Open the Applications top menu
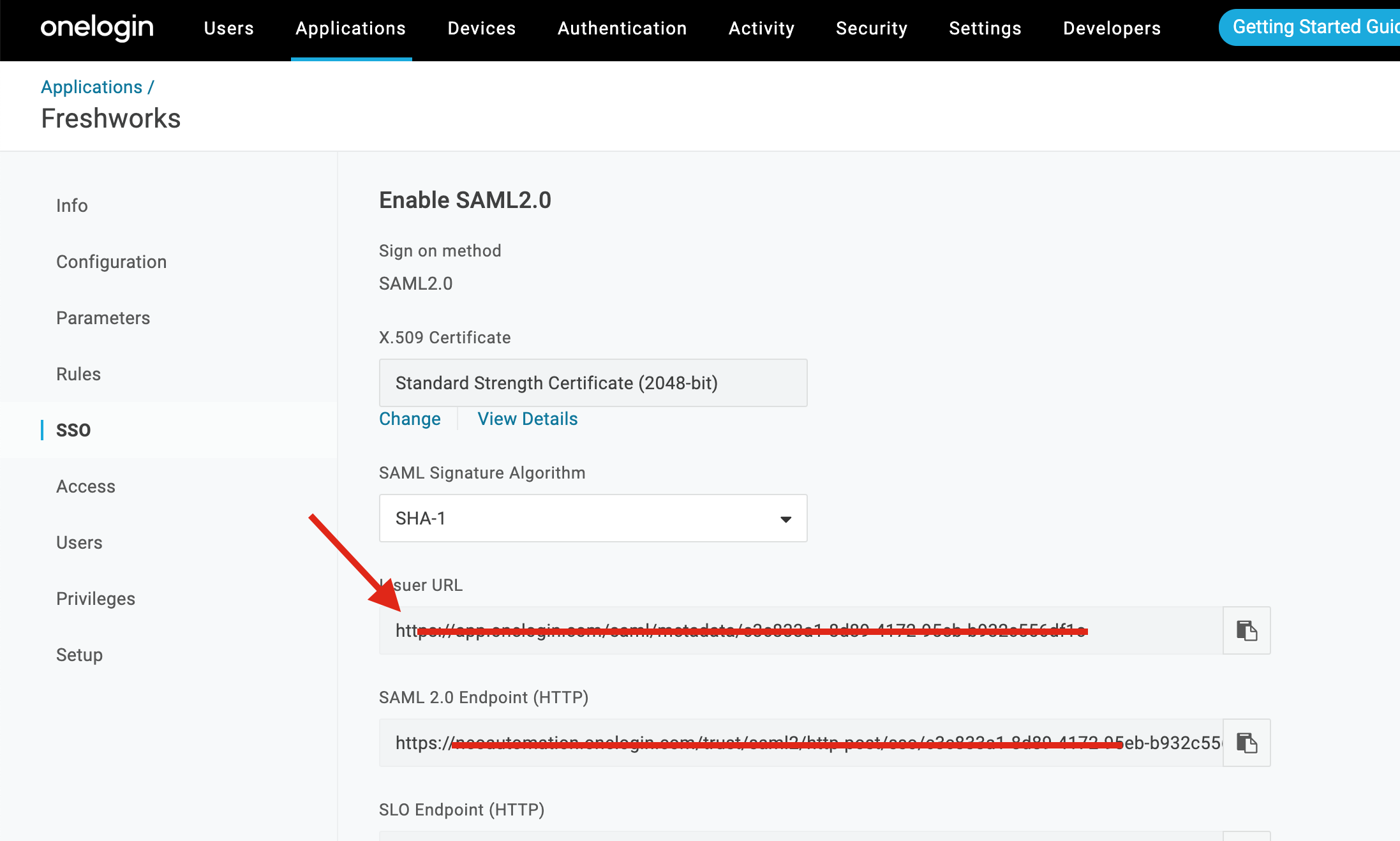Image resolution: width=1400 pixels, height=841 pixels. (x=350, y=28)
